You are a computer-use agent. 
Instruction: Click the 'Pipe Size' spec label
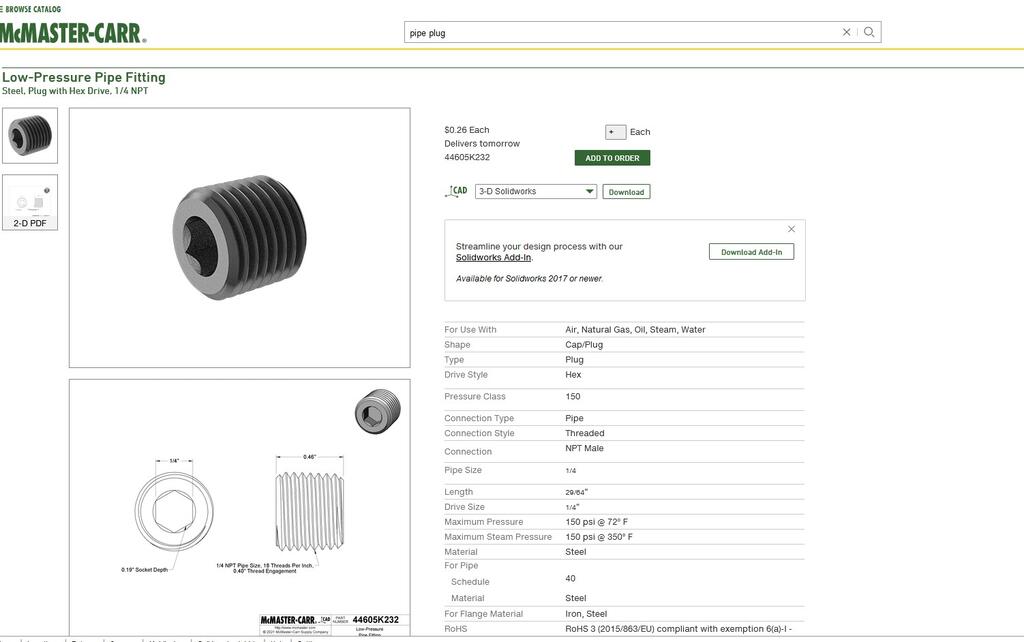pyautogui.click(x=463, y=470)
